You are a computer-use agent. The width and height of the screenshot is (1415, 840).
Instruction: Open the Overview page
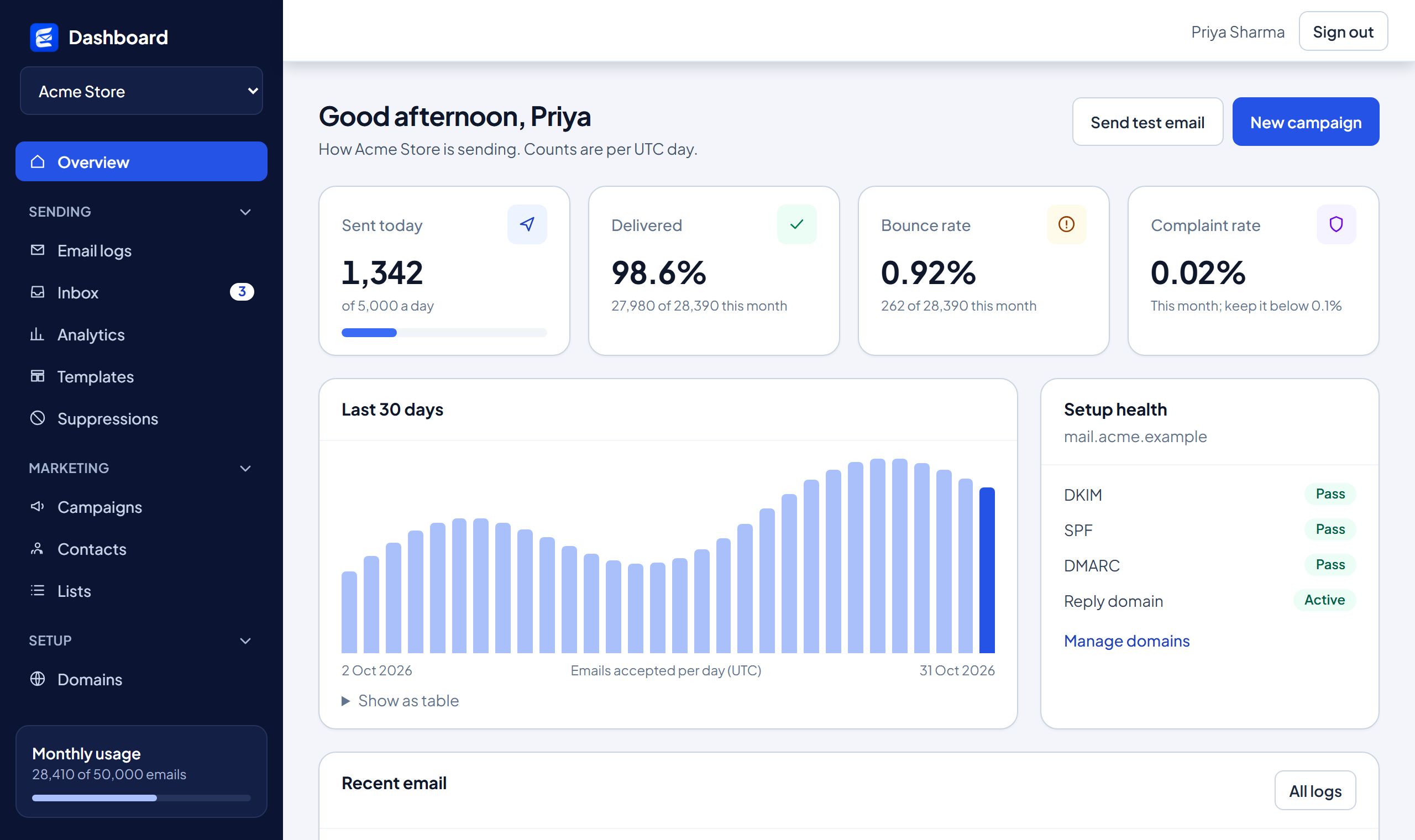(x=141, y=161)
